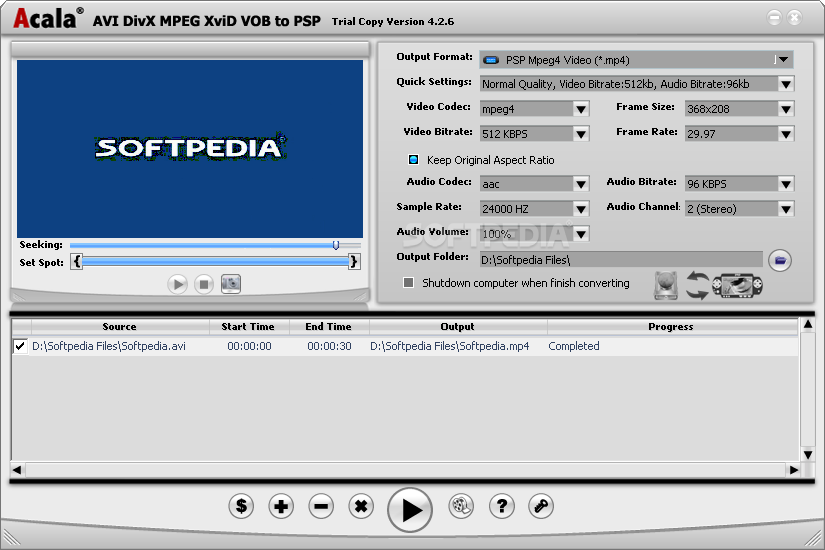Stop the preview playback

[204, 285]
